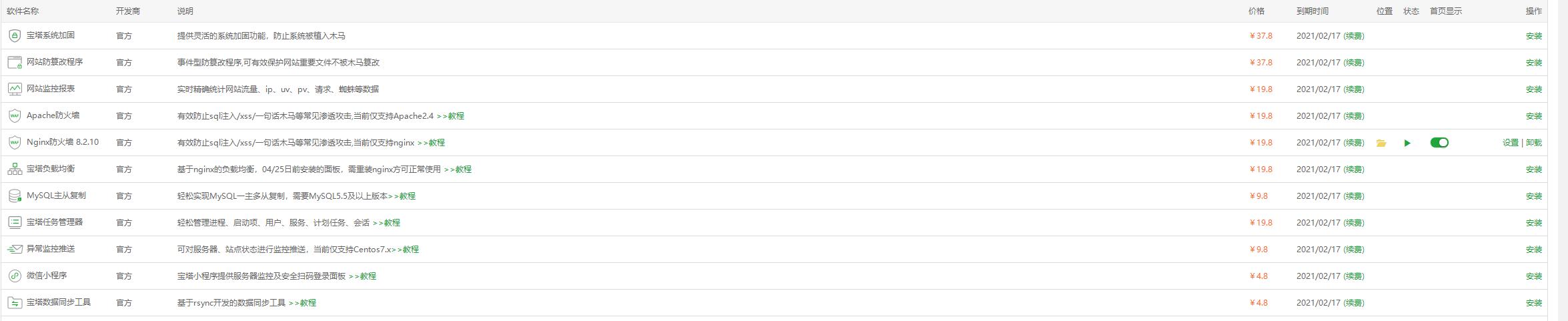Click the 网站监控报表 chart icon
1568x321 pixels.
15,89
